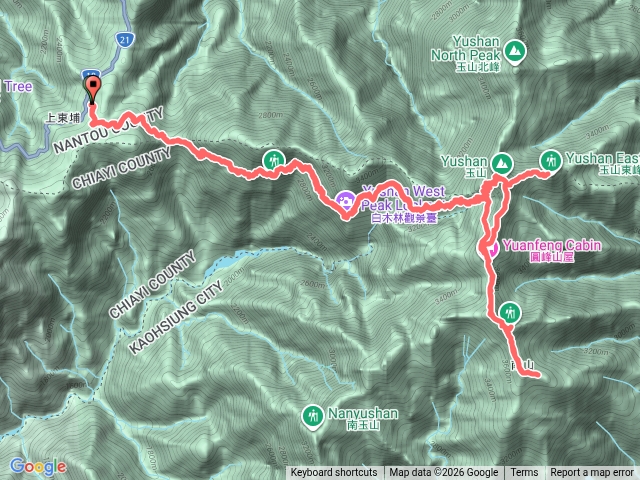640x480 pixels.
Task: Click the Yushan West Peak lookout camera marker
Action: [x=346, y=202]
